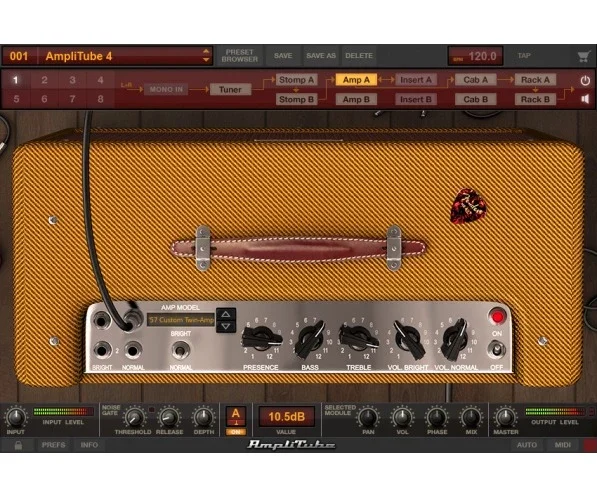
Task: Open the Preset Browser
Action: 239,56
